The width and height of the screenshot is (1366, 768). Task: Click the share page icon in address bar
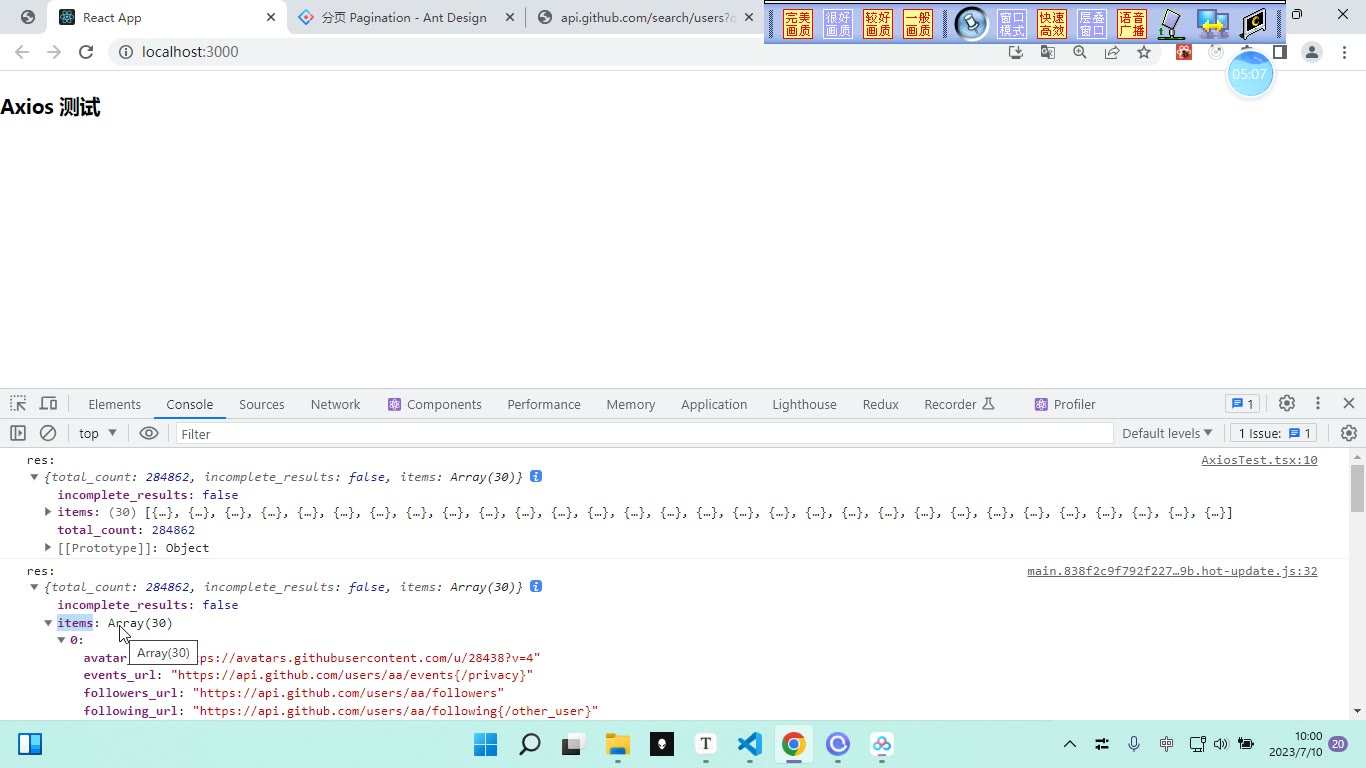(x=1112, y=53)
